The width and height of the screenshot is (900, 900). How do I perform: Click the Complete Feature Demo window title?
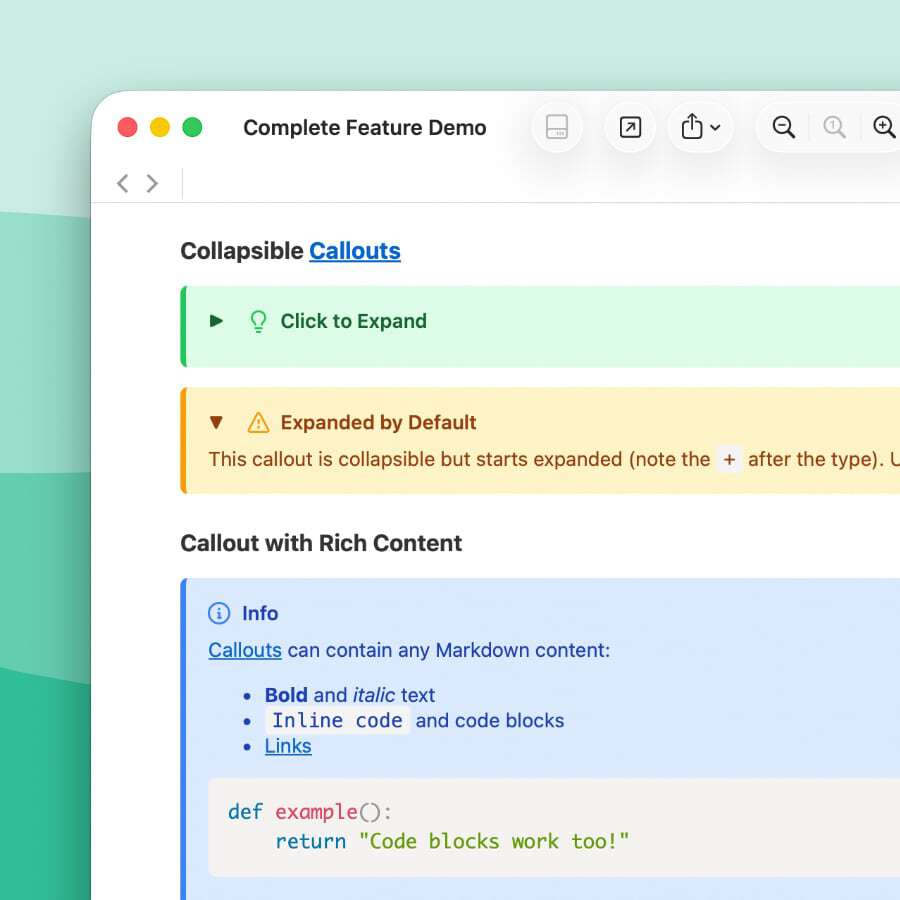click(x=364, y=127)
